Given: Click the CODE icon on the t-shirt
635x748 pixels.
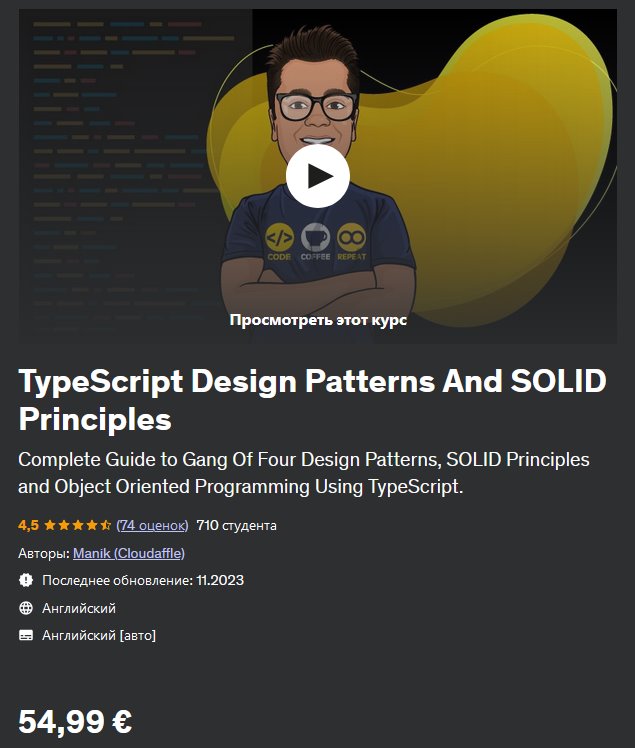Looking at the screenshot, I should [279, 239].
